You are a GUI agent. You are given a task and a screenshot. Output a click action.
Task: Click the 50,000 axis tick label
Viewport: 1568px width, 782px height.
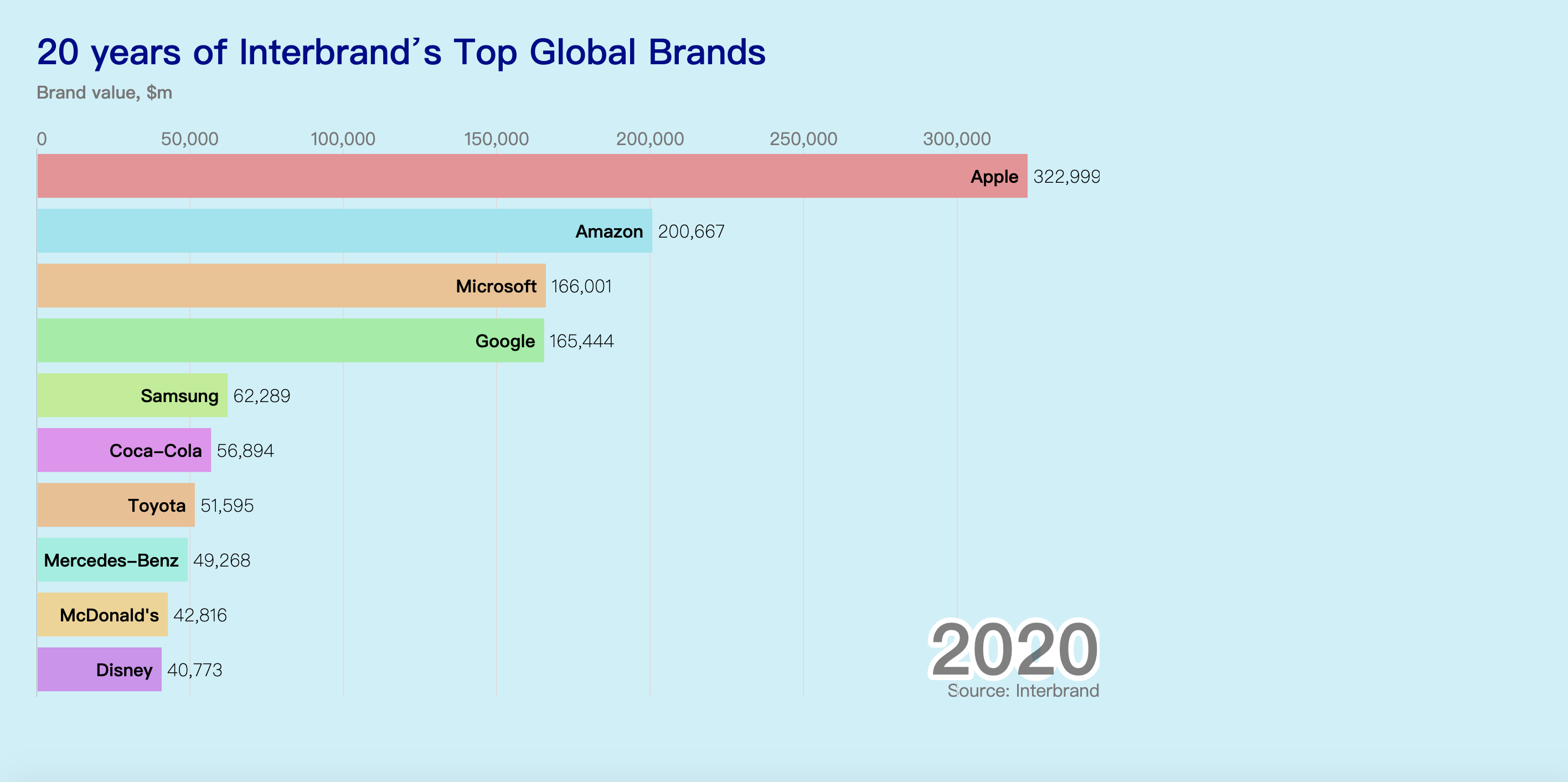coord(190,139)
